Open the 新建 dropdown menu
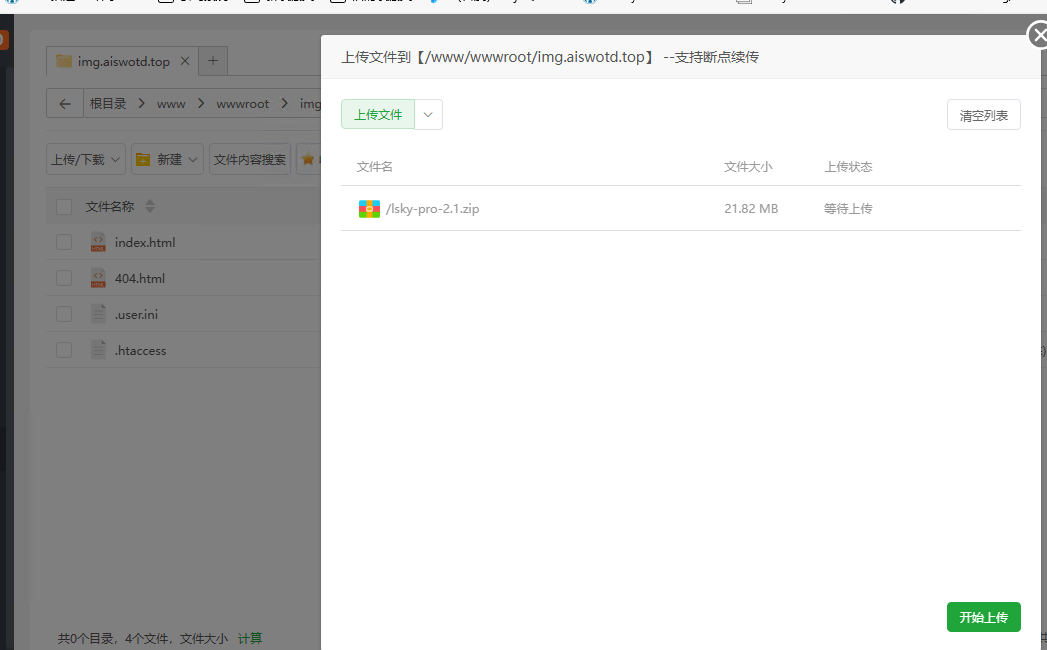 tap(168, 159)
